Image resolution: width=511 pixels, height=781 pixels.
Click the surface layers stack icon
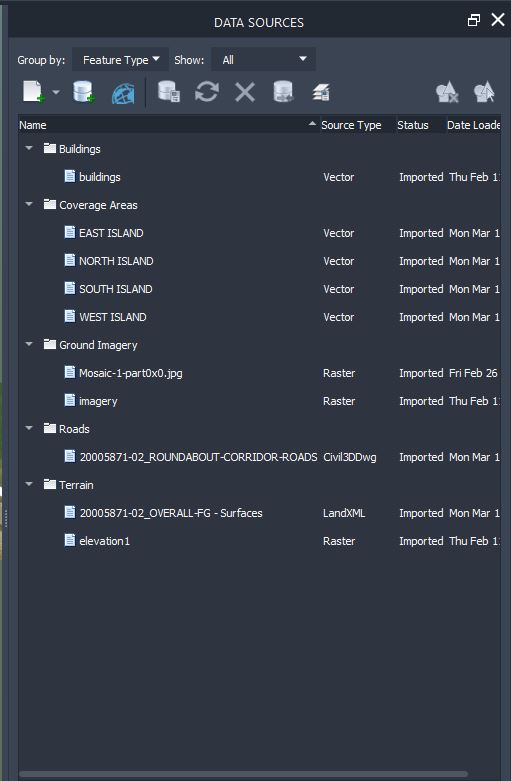[321, 93]
